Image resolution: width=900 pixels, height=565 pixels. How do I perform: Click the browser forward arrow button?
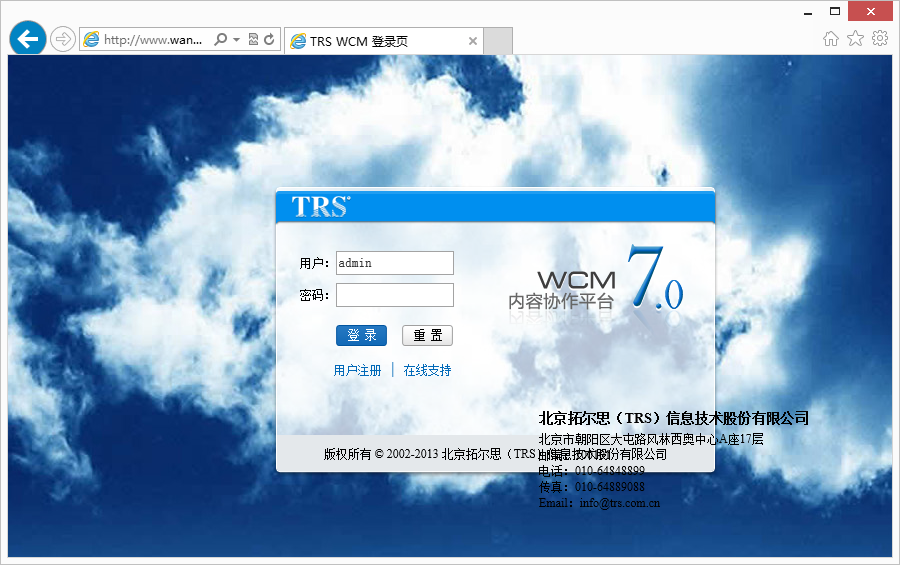pos(63,40)
